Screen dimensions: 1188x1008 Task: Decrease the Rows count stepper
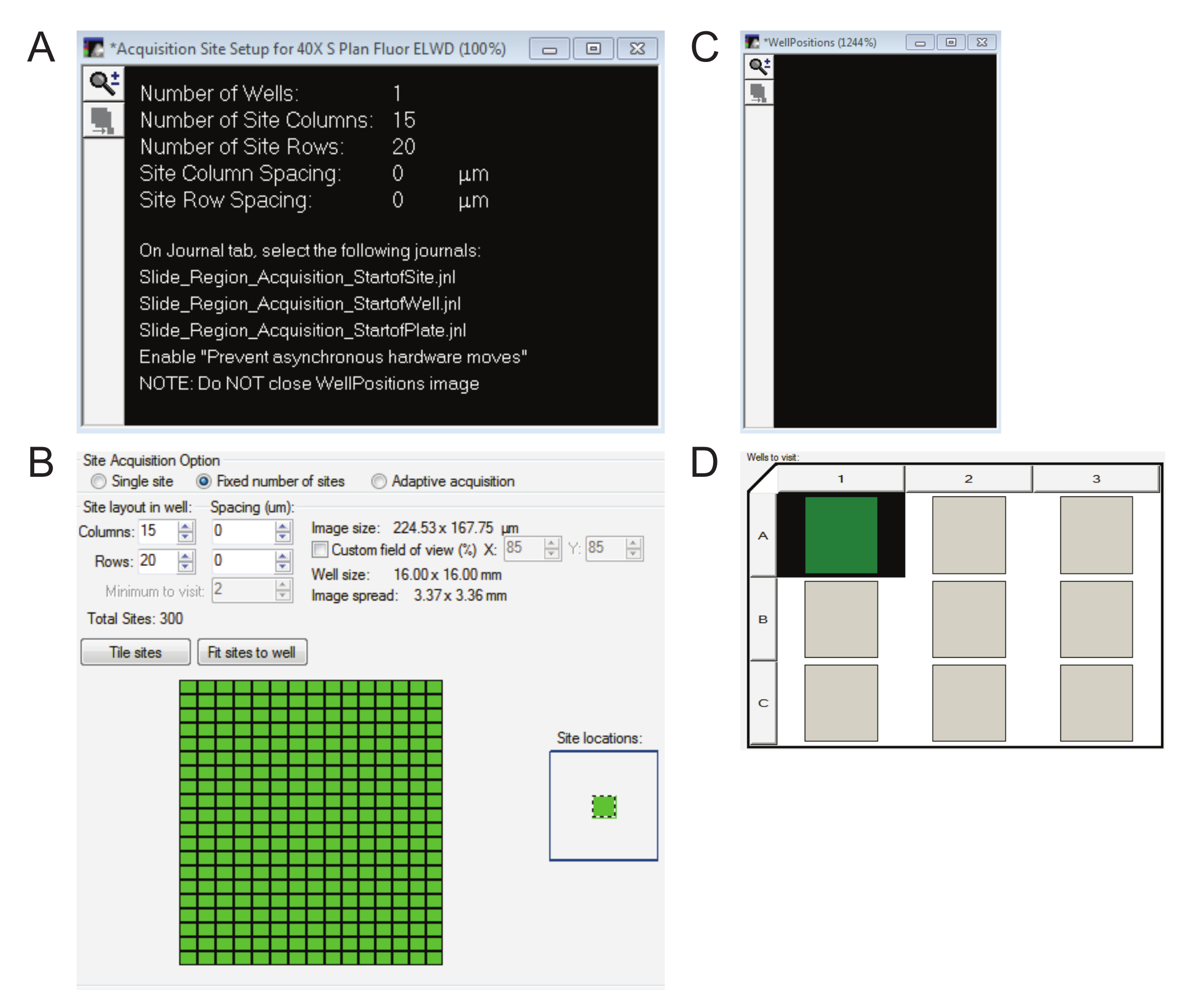click(x=185, y=567)
